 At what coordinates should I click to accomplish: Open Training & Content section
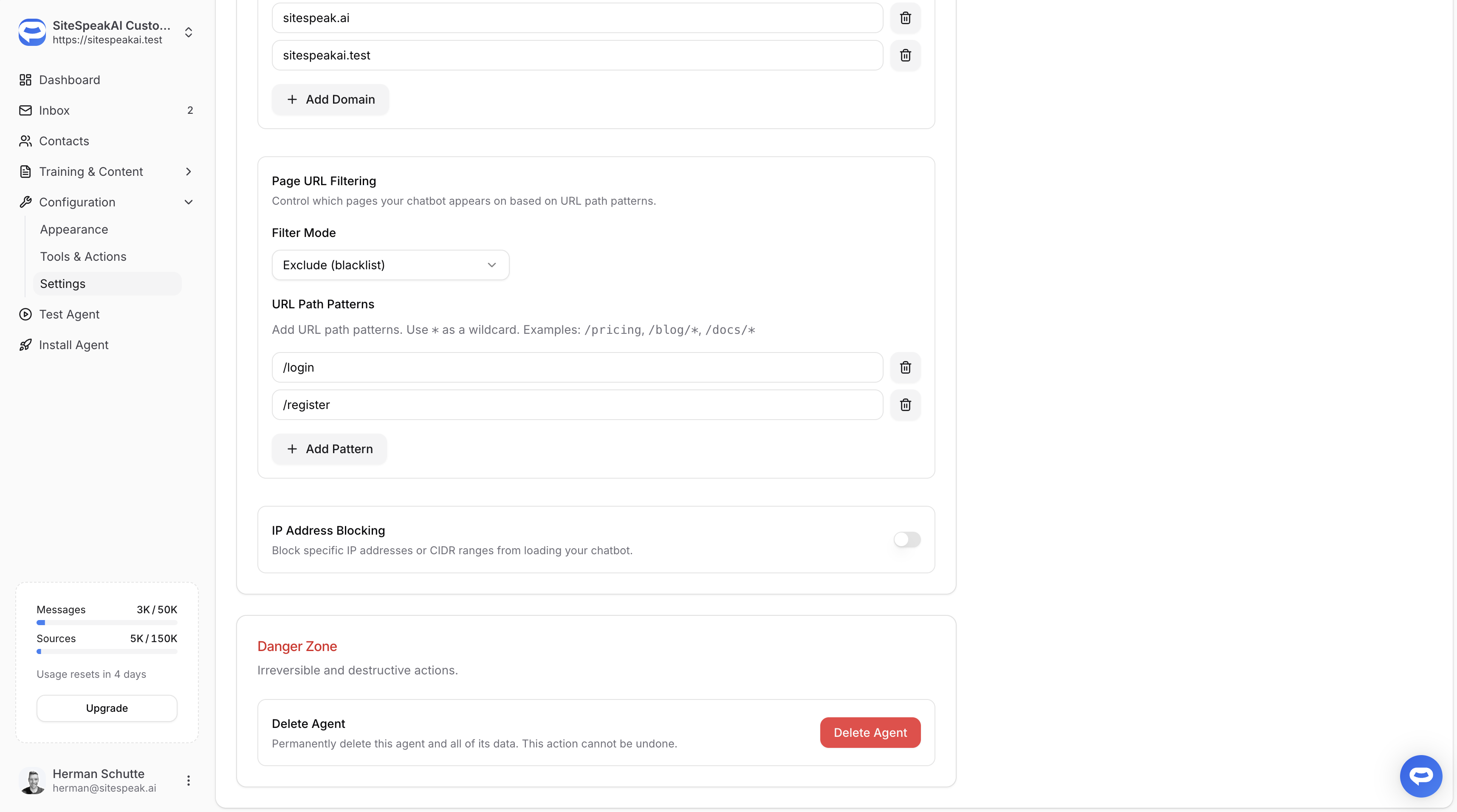[107, 171]
